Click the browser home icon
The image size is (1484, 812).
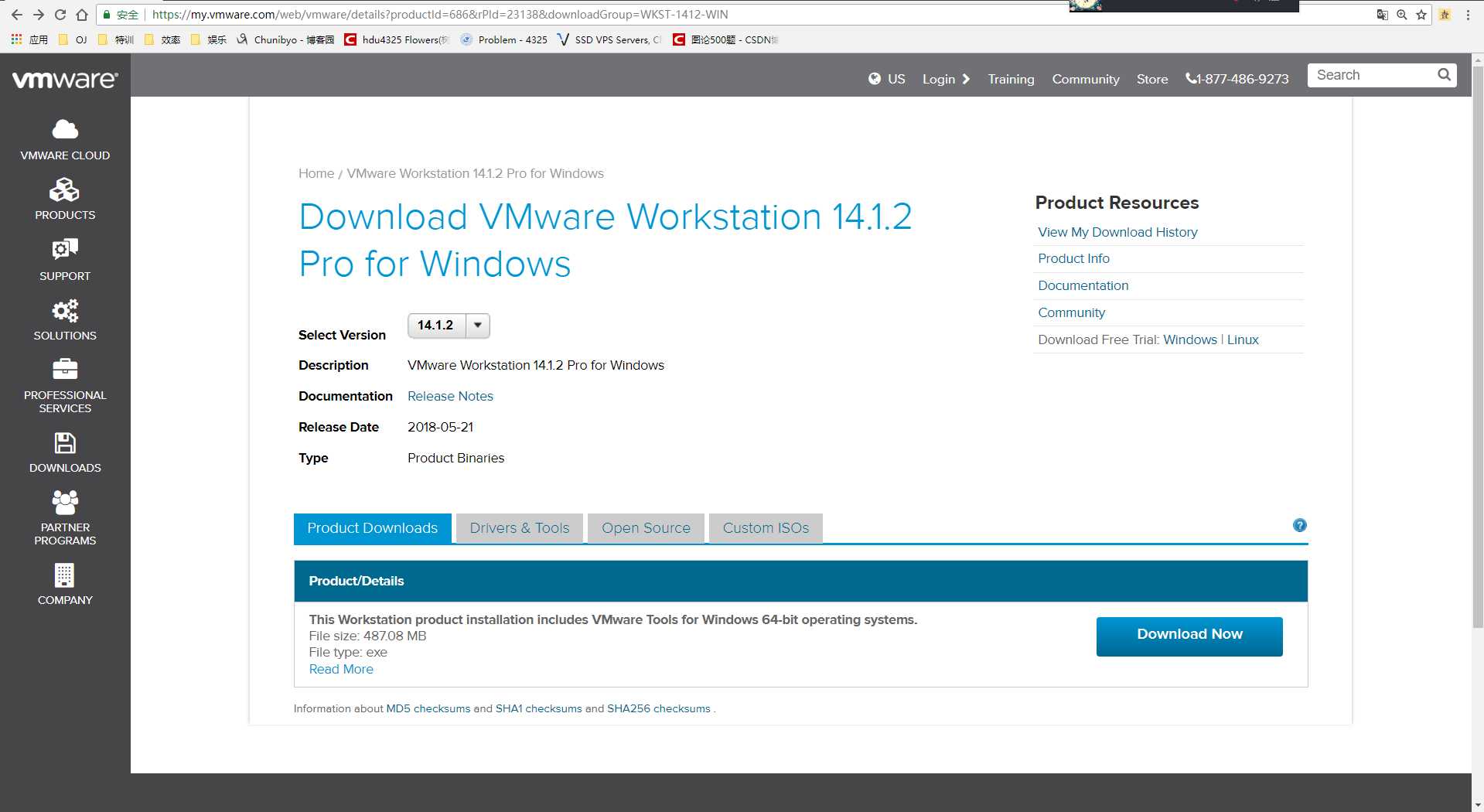click(x=81, y=15)
